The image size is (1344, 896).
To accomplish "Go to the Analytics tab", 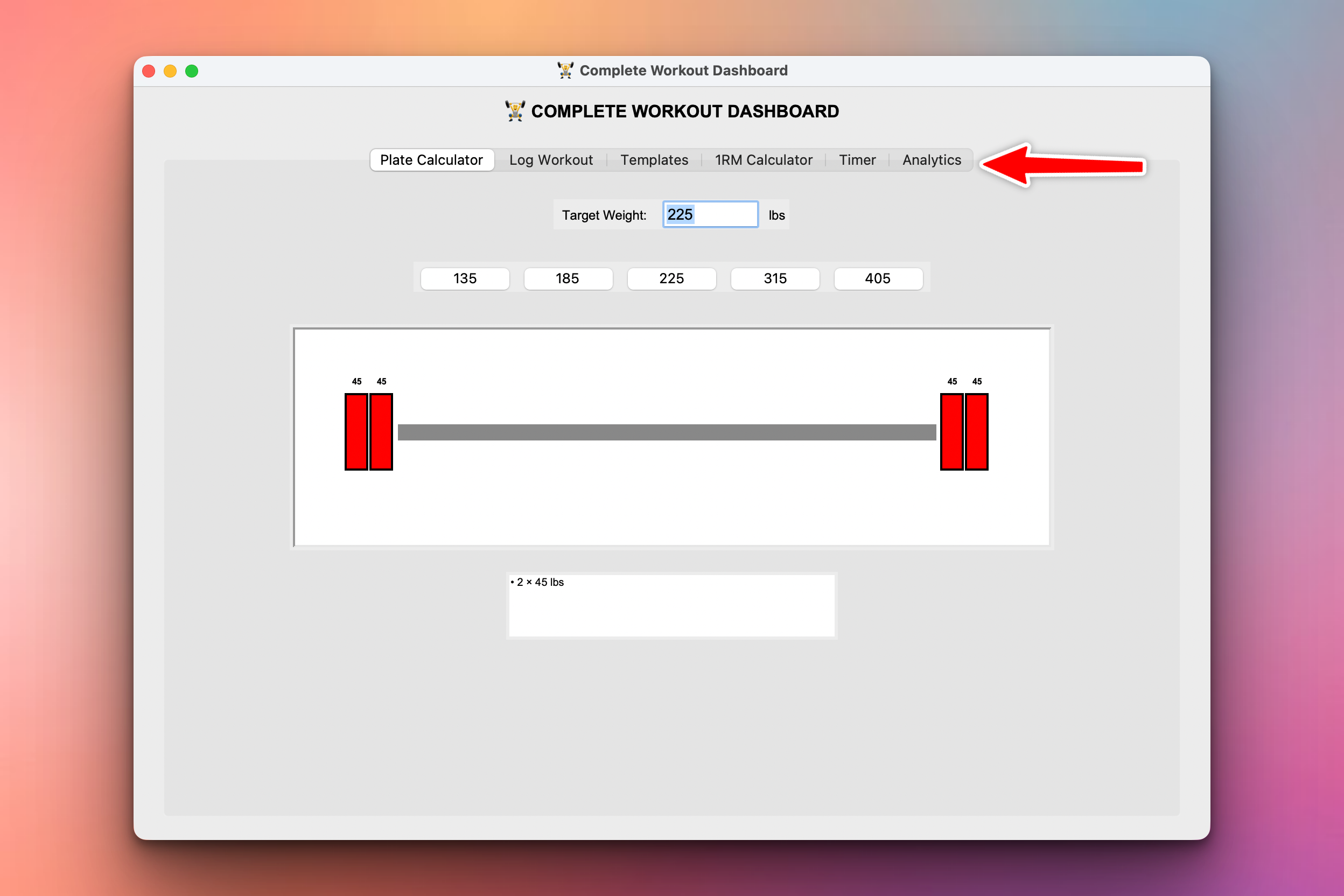I will point(932,160).
